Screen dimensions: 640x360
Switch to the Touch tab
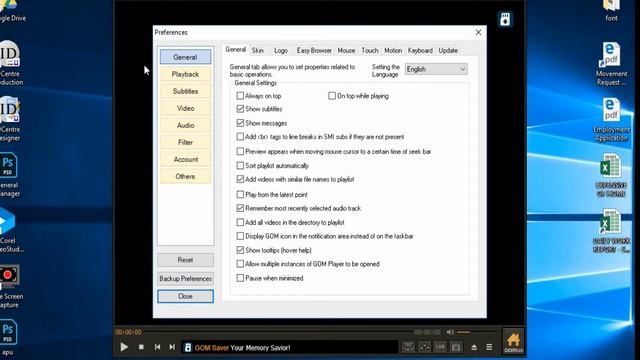pyautogui.click(x=370, y=51)
